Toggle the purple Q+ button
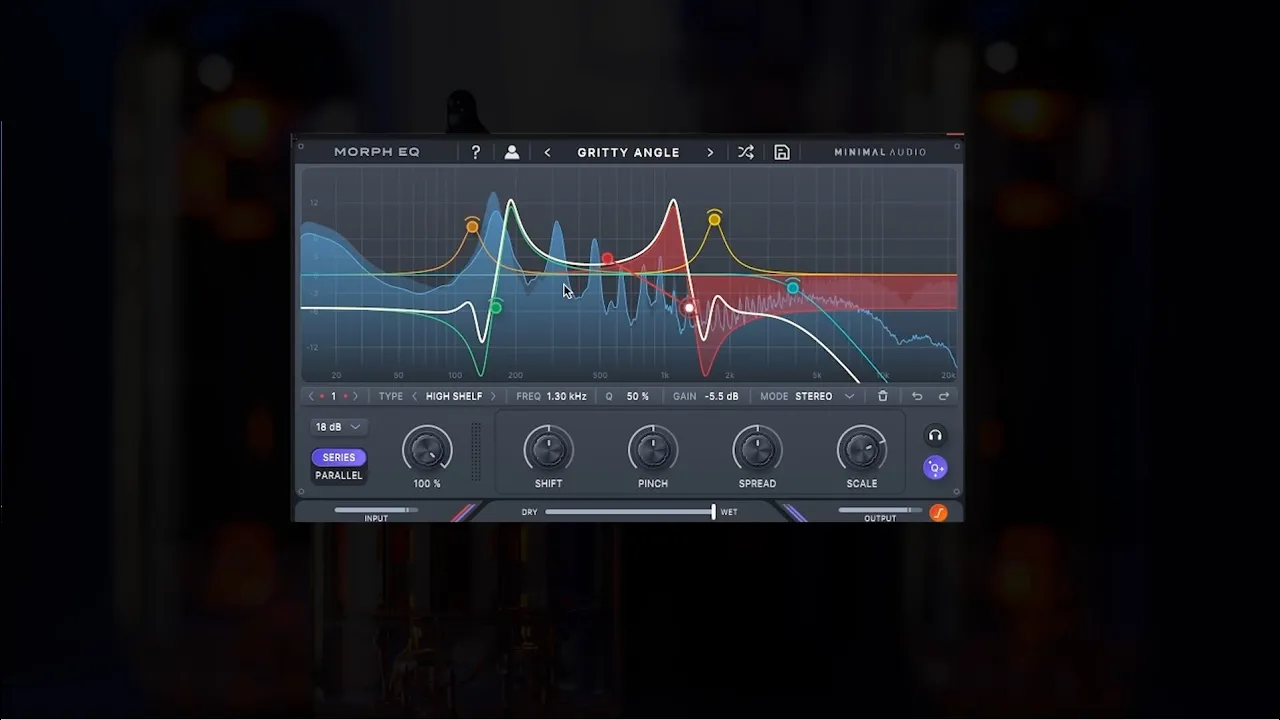This screenshot has height=720, width=1280. [935, 467]
